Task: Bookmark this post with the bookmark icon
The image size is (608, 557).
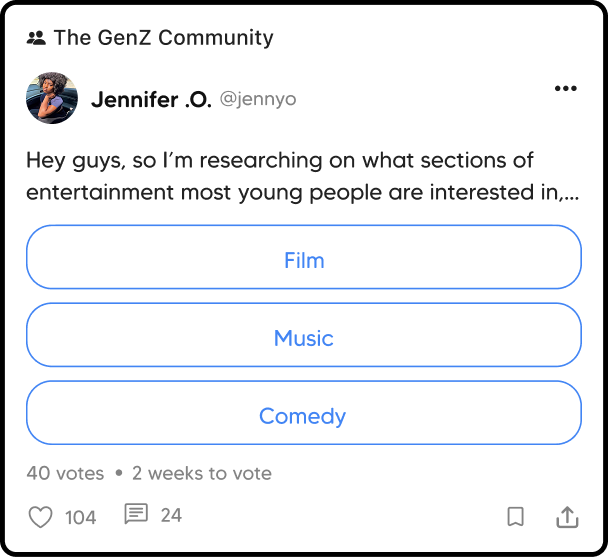Action: tap(515, 517)
